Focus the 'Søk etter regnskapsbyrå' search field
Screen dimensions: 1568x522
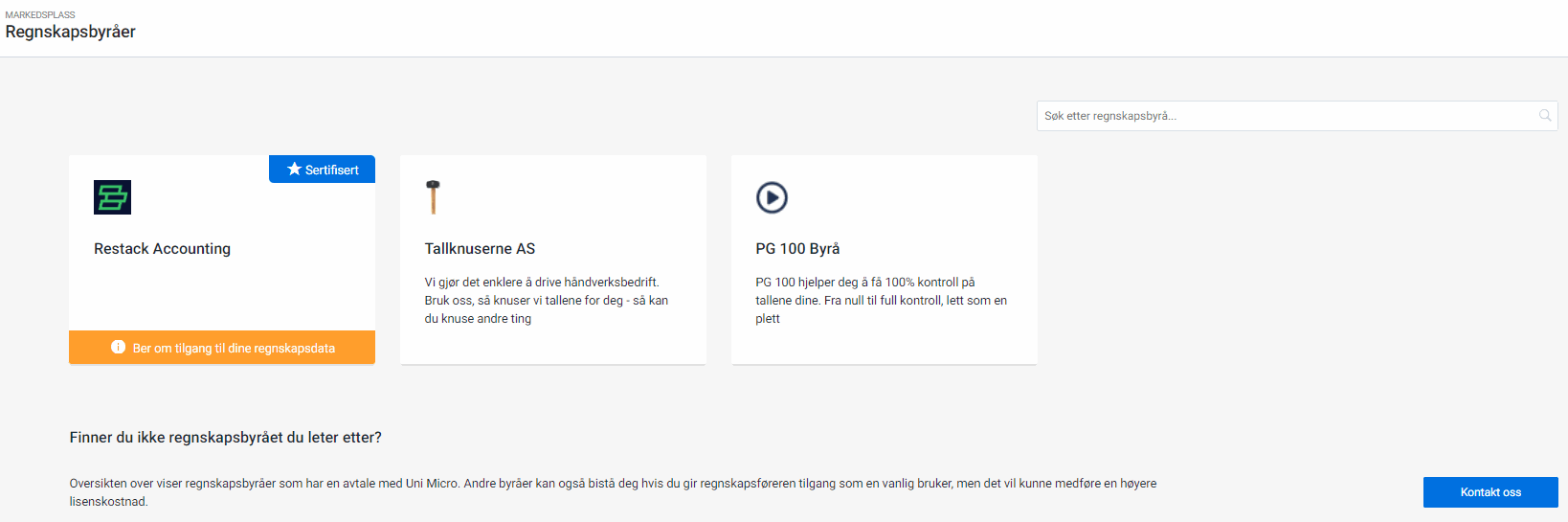(x=1283, y=116)
